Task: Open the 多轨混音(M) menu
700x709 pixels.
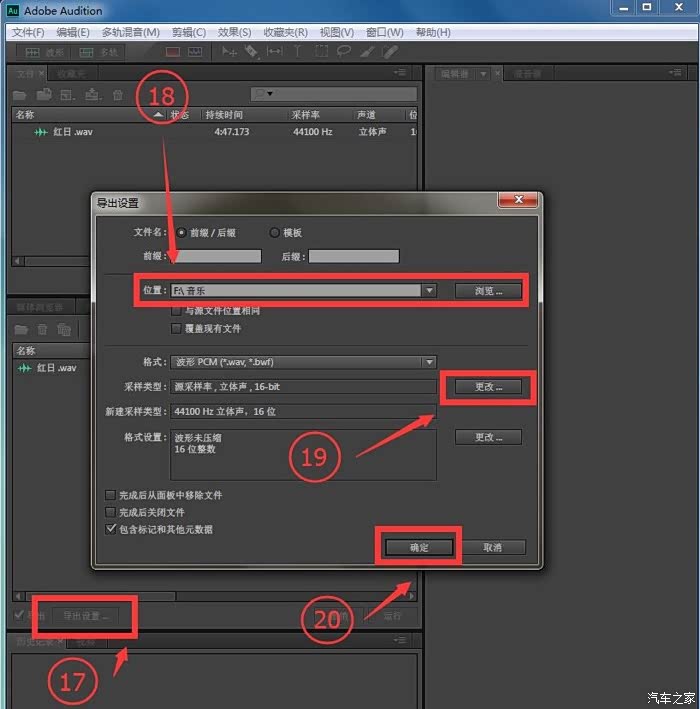Action: [130, 32]
